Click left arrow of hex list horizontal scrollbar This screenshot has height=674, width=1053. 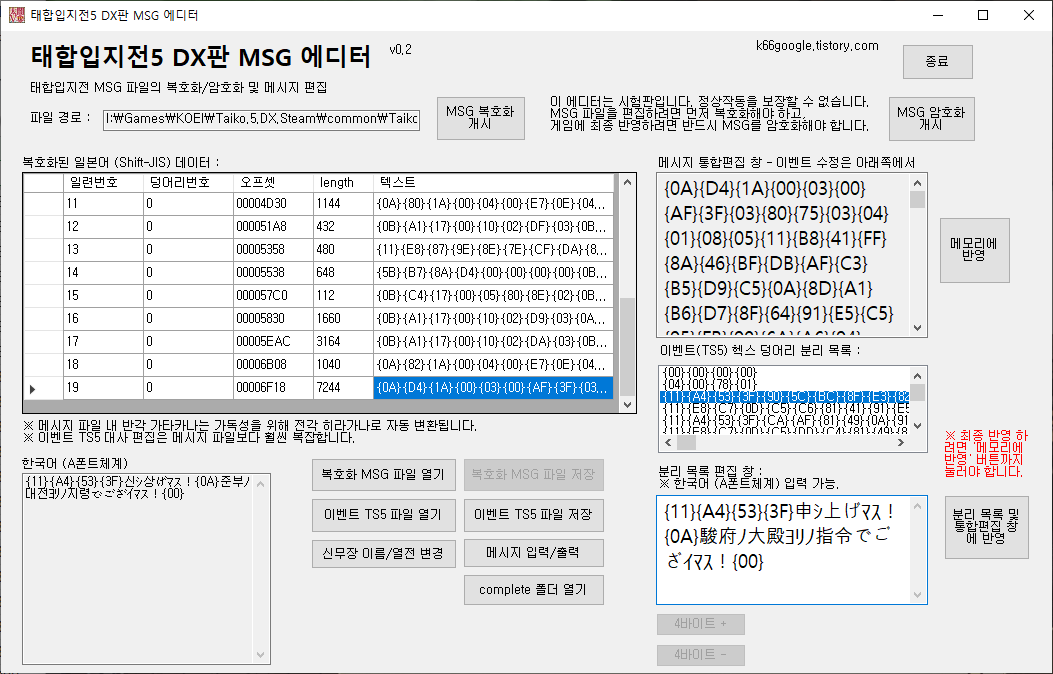point(668,442)
